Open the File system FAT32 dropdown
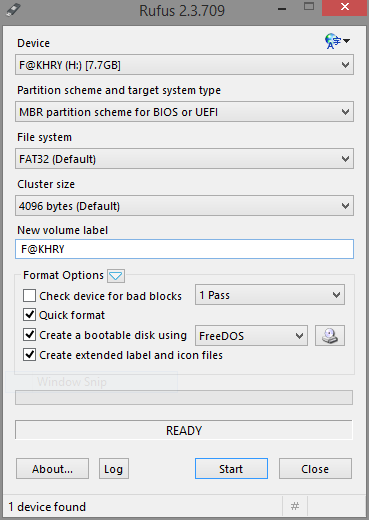 coord(184,159)
